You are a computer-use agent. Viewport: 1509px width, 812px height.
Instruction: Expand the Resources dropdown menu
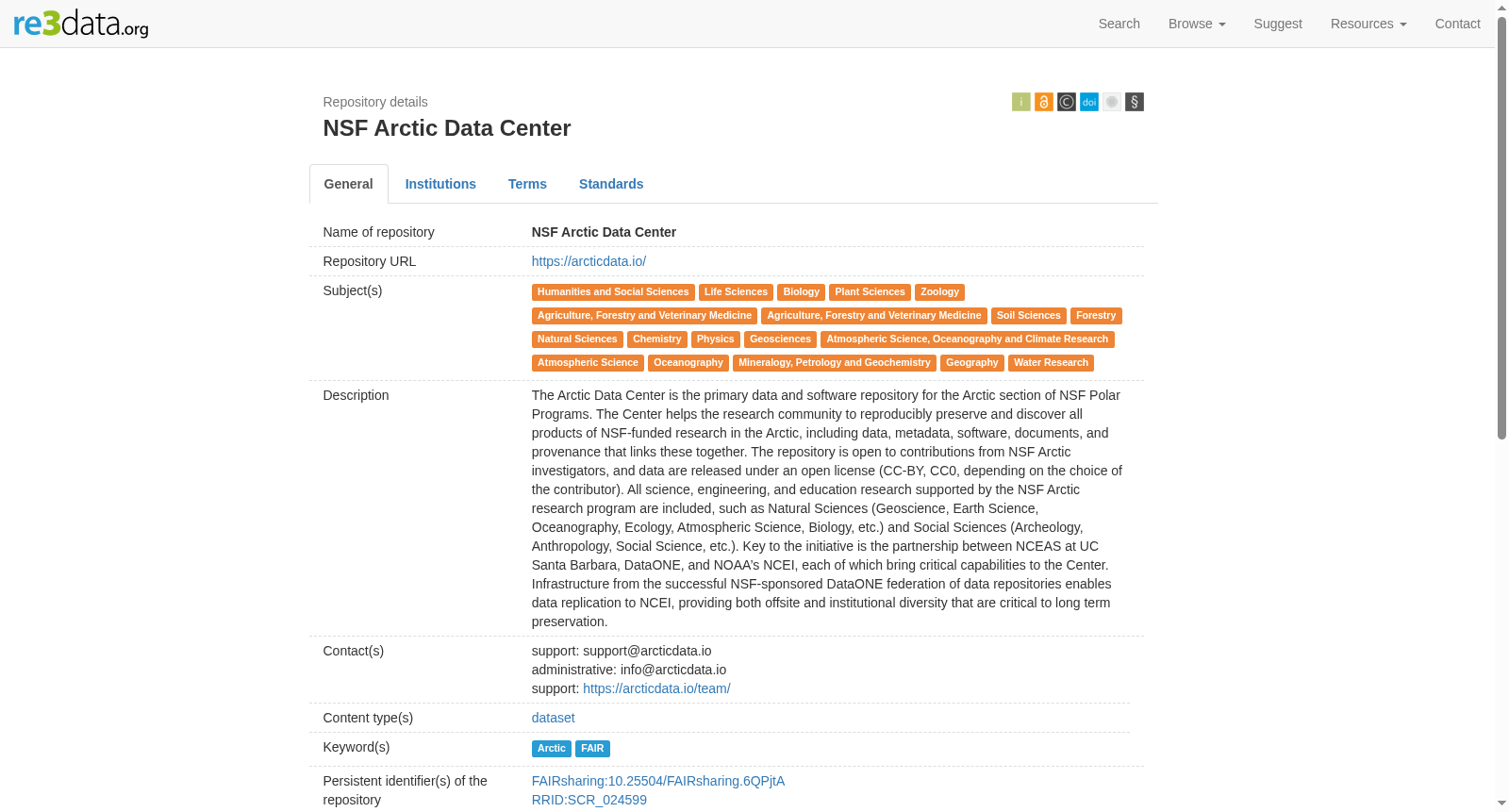coord(1368,24)
